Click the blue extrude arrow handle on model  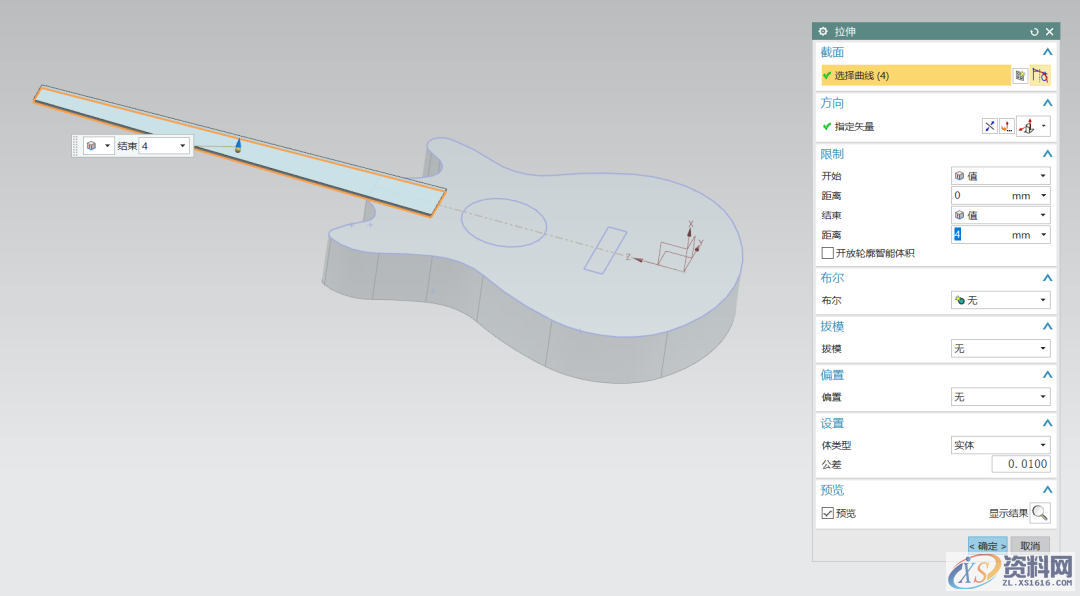(238, 146)
